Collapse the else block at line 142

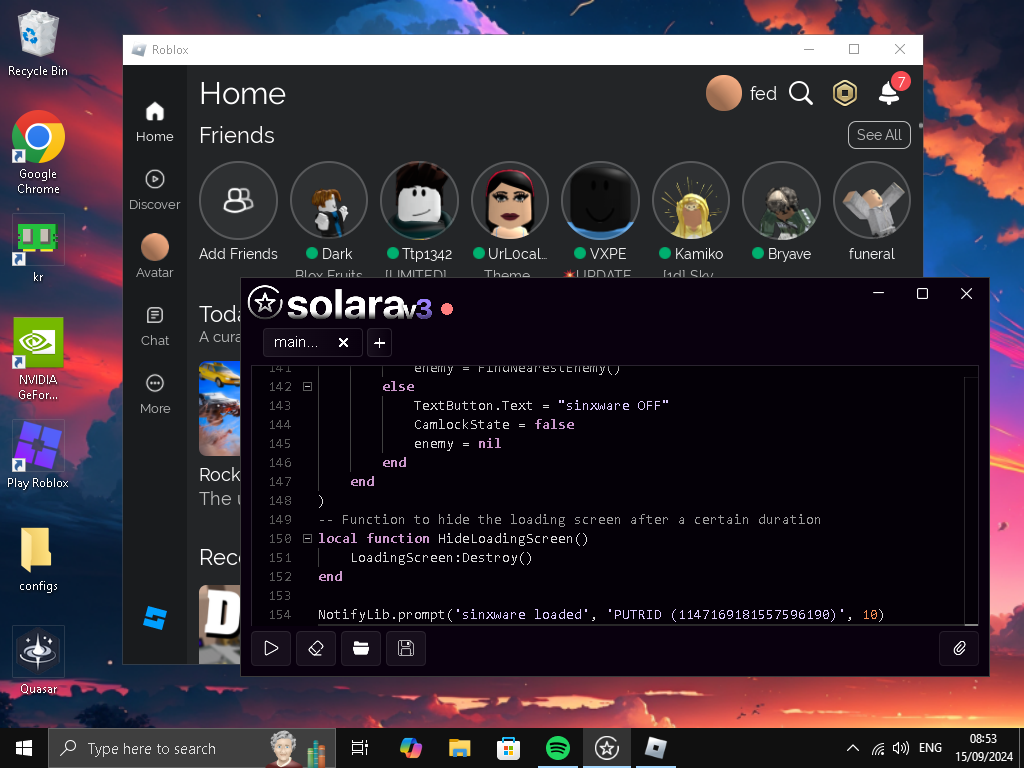click(308, 387)
